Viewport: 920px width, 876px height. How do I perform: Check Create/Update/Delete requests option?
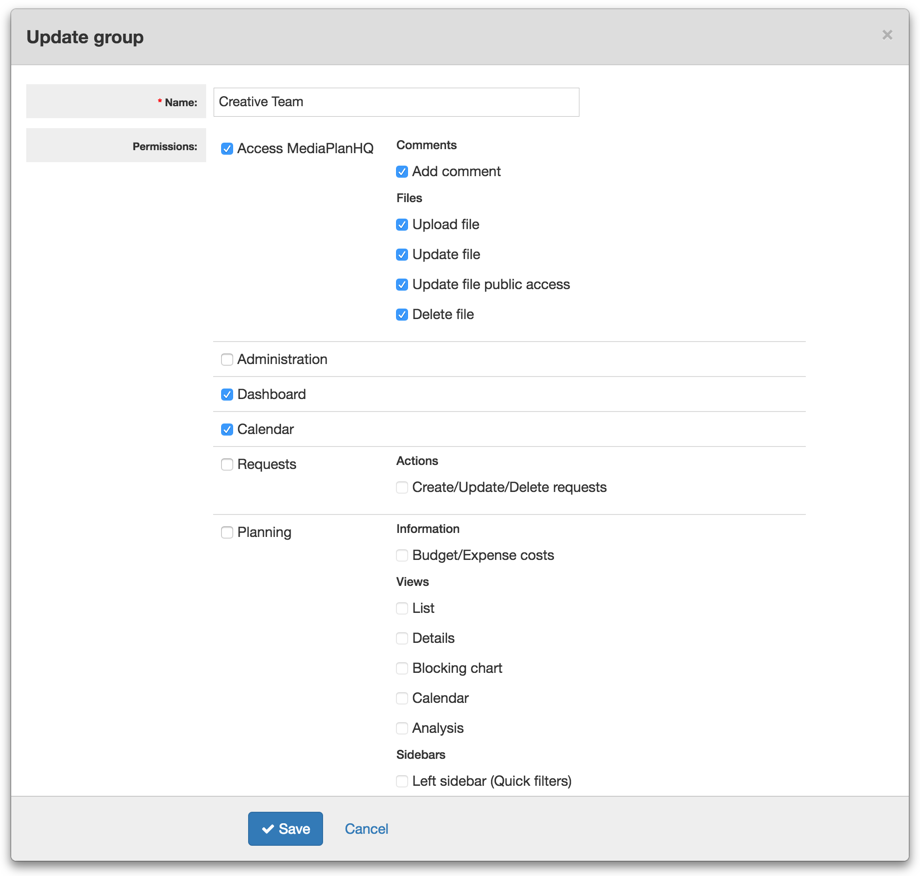[402, 488]
